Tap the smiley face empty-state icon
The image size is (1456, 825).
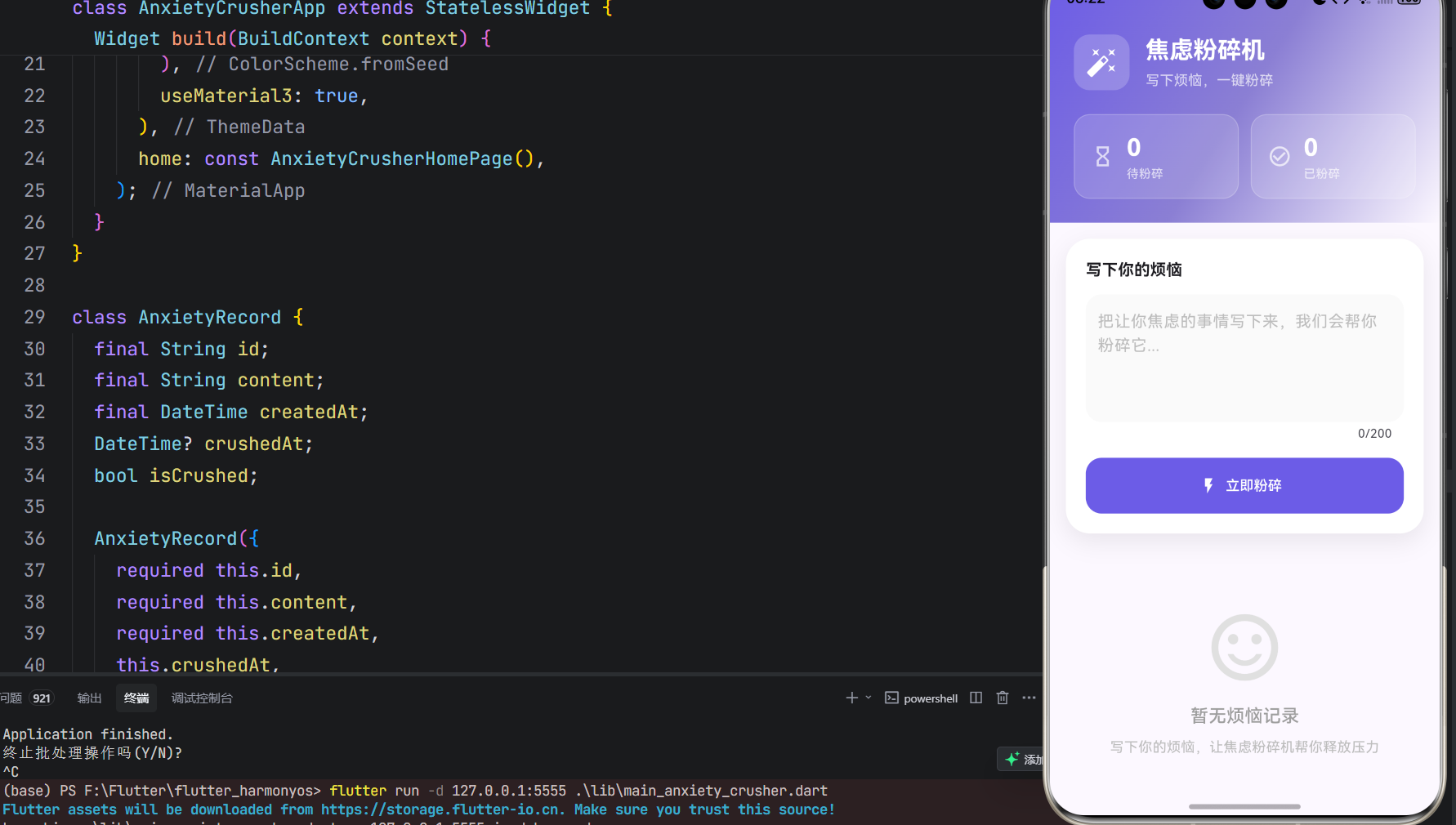[1244, 647]
